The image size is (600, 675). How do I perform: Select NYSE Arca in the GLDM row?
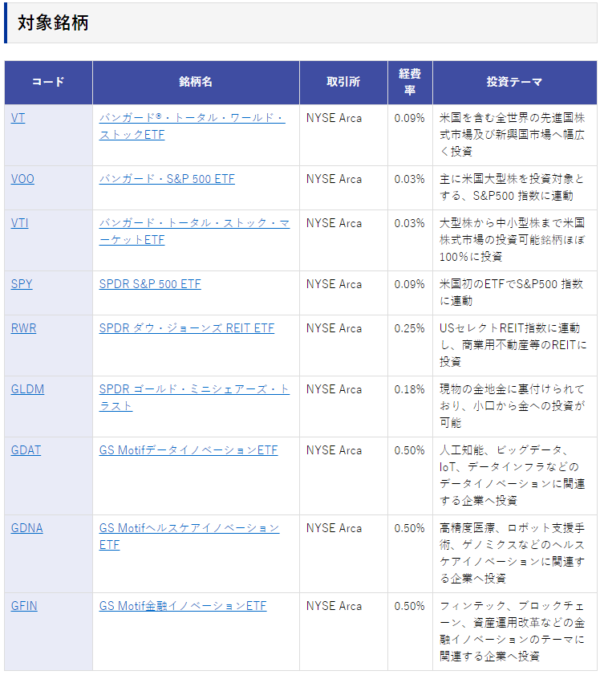tap(334, 390)
